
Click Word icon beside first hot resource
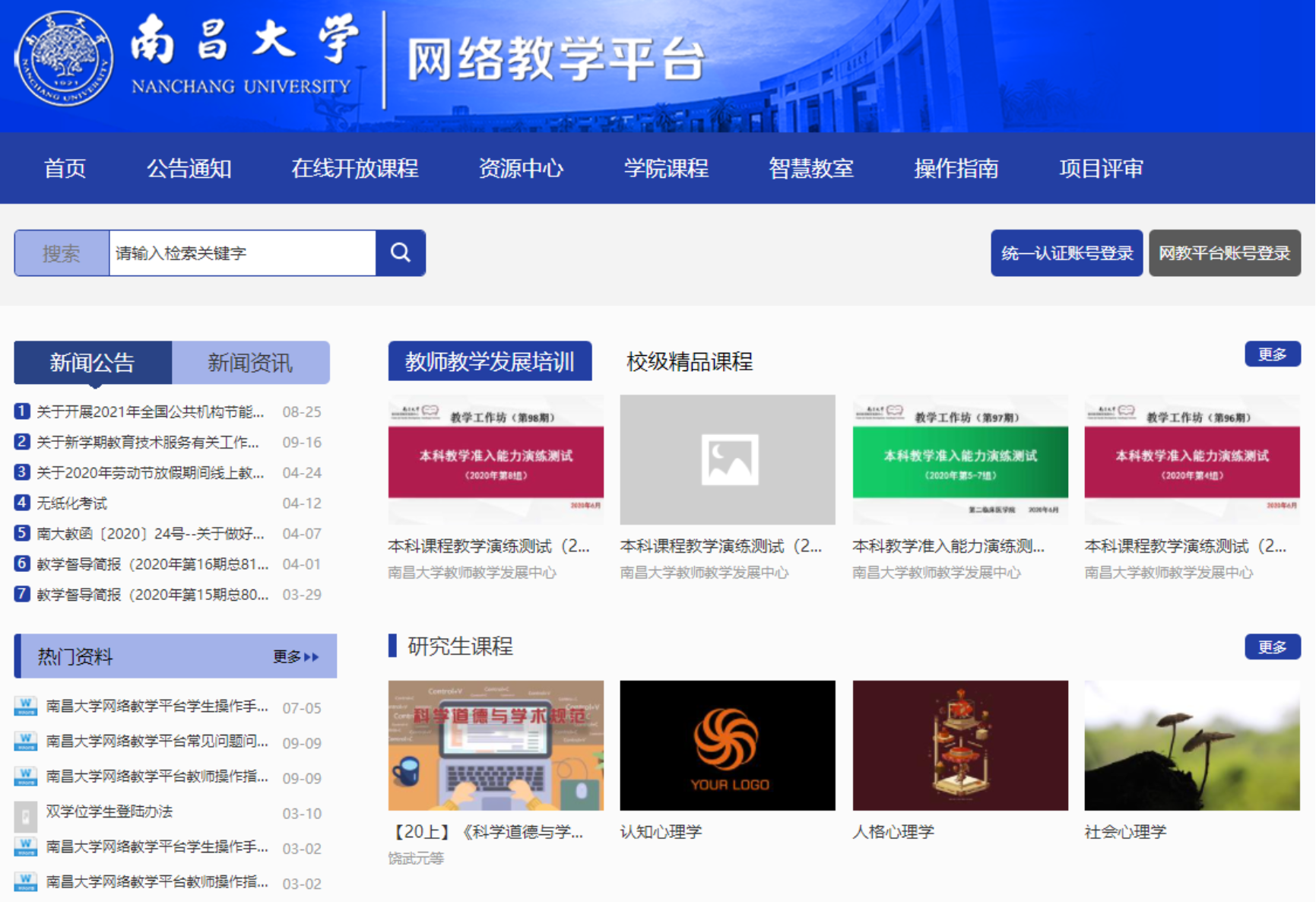pos(26,707)
